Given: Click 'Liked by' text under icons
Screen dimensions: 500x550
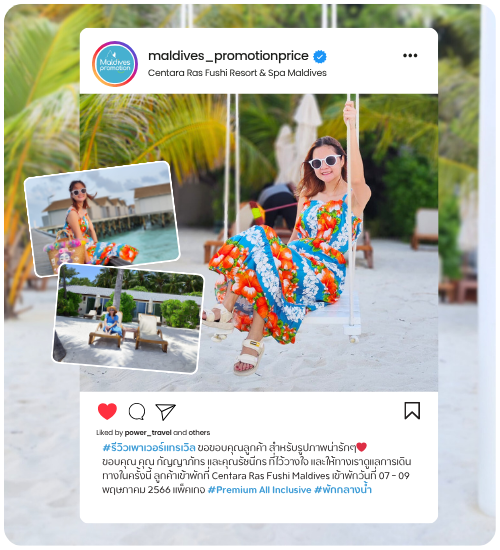Looking at the screenshot, I should [110, 432].
